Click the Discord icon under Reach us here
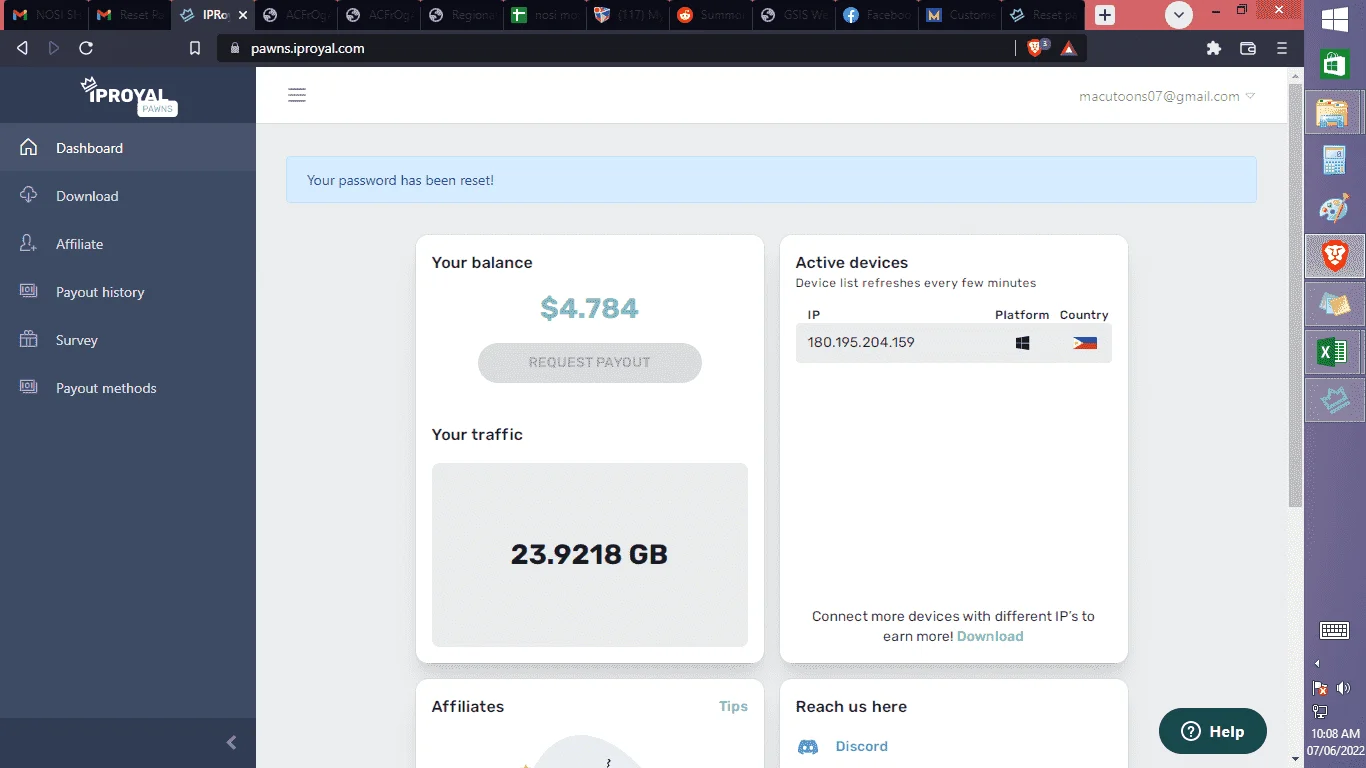This screenshot has height=768, width=1366. pyautogui.click(x=808, y=747)
